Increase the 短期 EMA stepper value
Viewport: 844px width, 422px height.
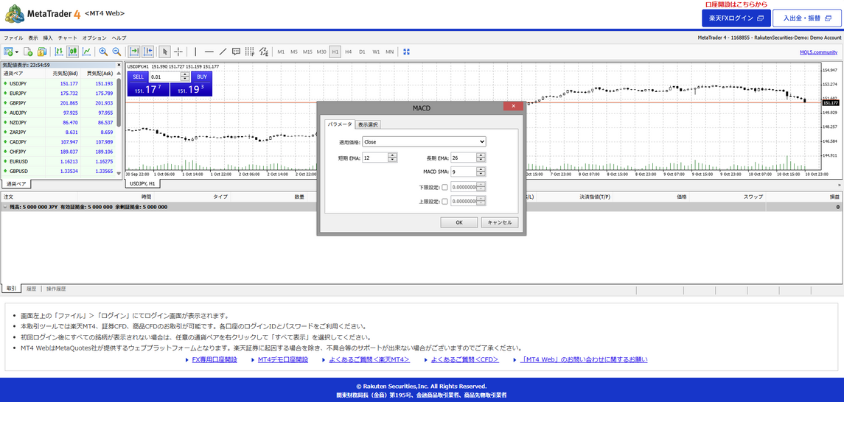pos(392,155)
